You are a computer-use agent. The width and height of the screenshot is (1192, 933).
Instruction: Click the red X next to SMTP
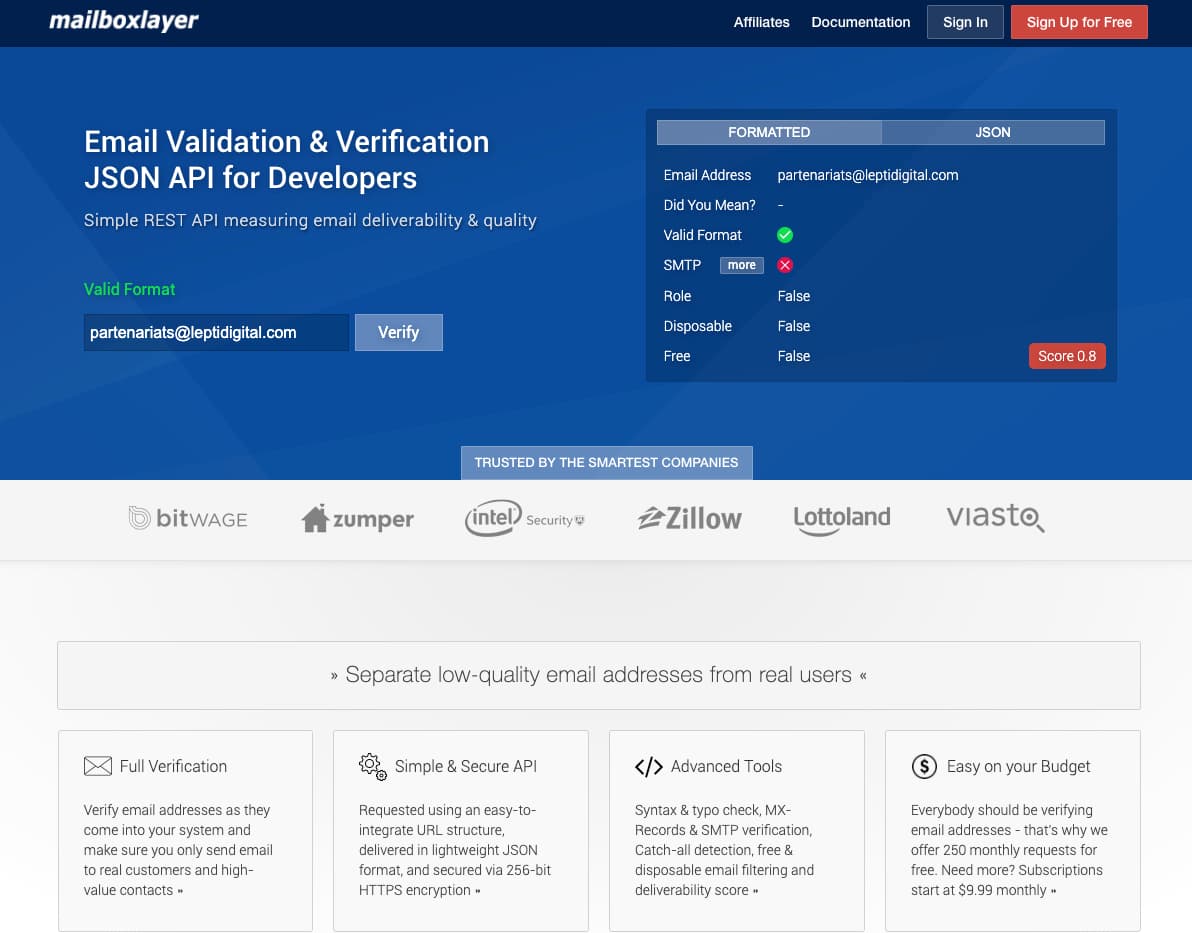point(784,265)
